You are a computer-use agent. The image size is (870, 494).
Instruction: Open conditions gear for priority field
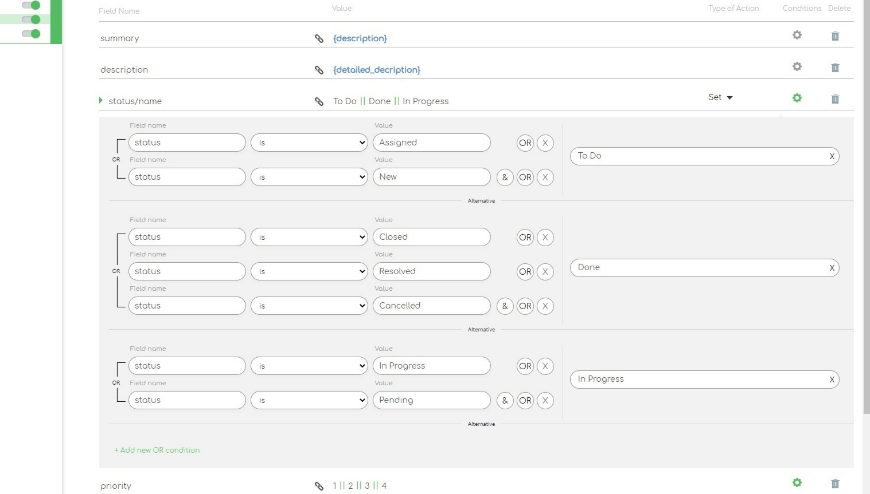(797, 483)
